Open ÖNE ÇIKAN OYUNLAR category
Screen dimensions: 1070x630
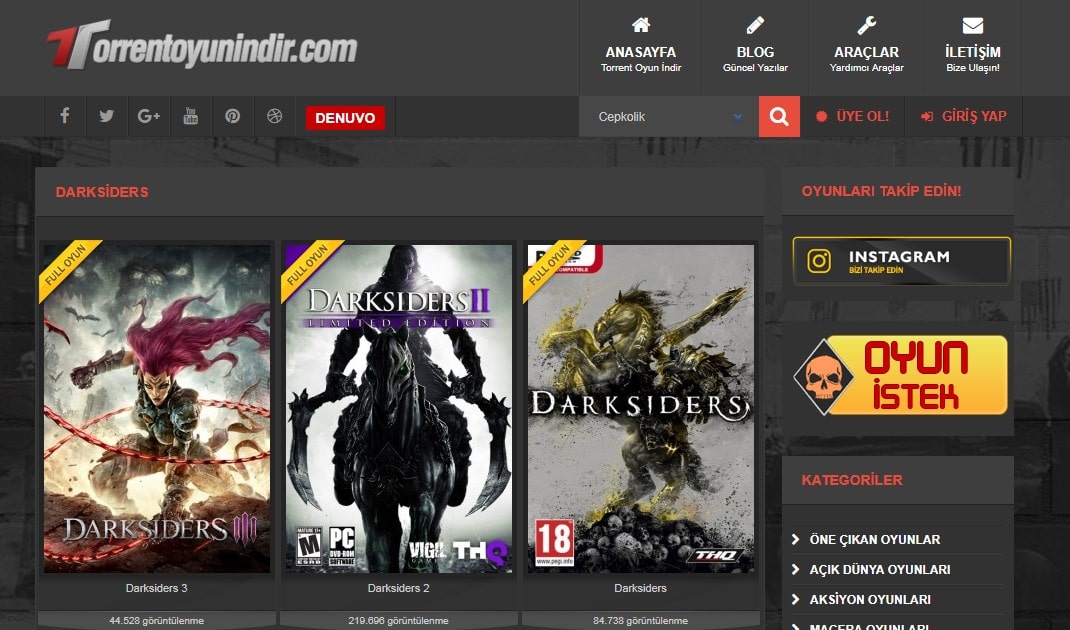875,539
